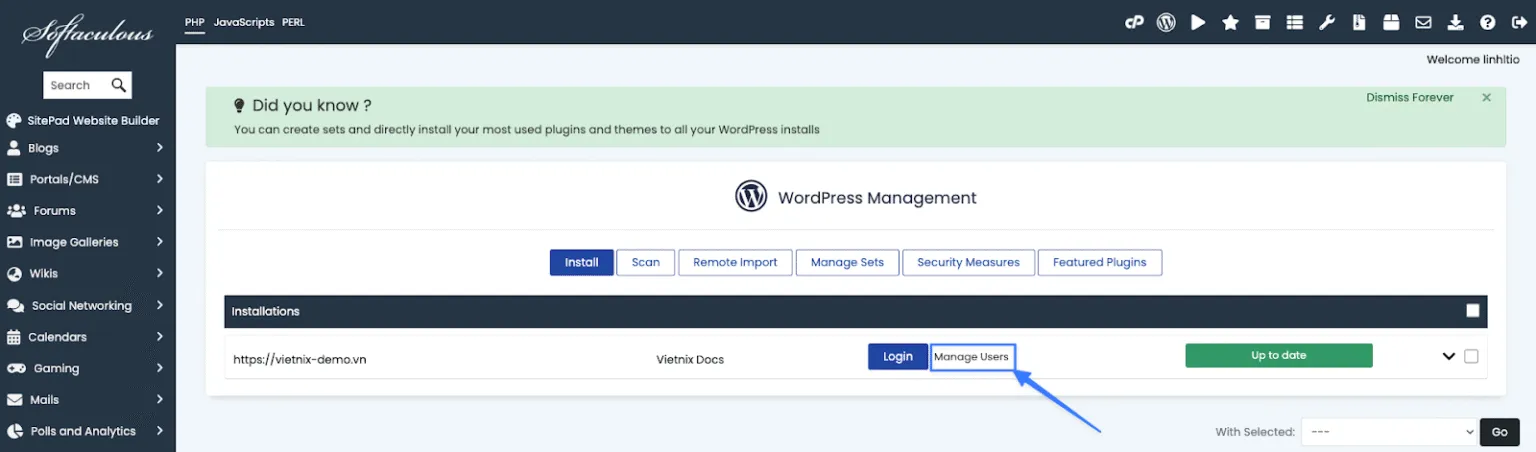
Task: Click the Manage Users button
Action: coord(971,357)
